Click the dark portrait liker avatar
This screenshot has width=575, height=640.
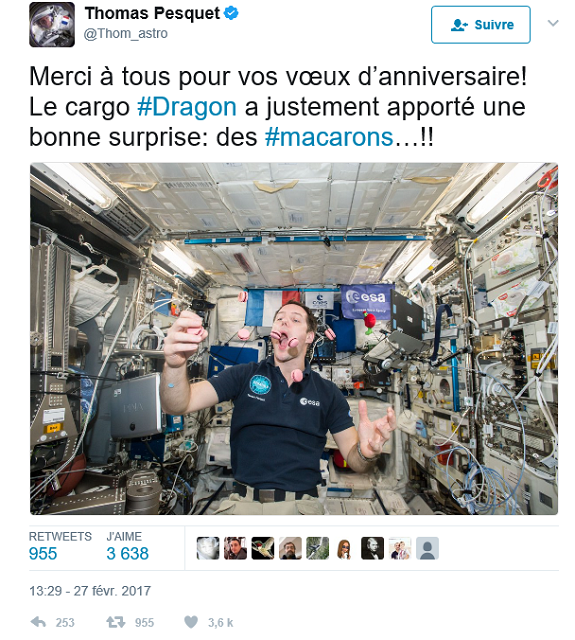coord(372,548)
